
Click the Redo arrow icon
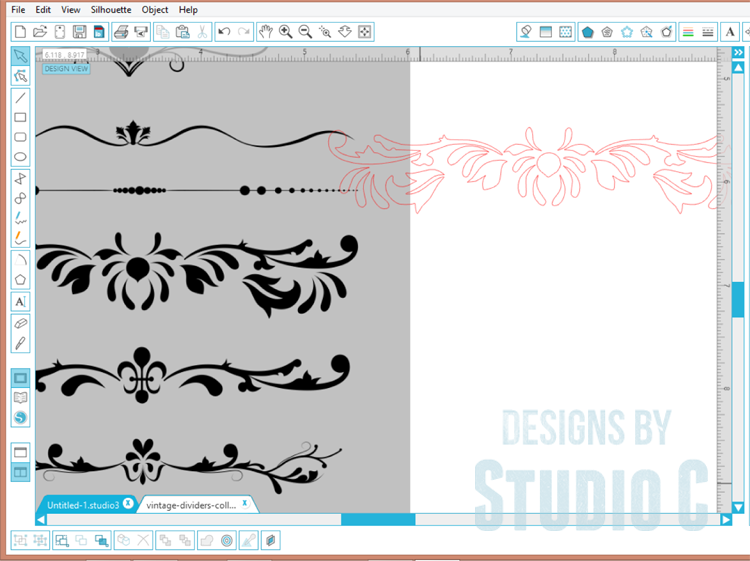tap(244, 32)
